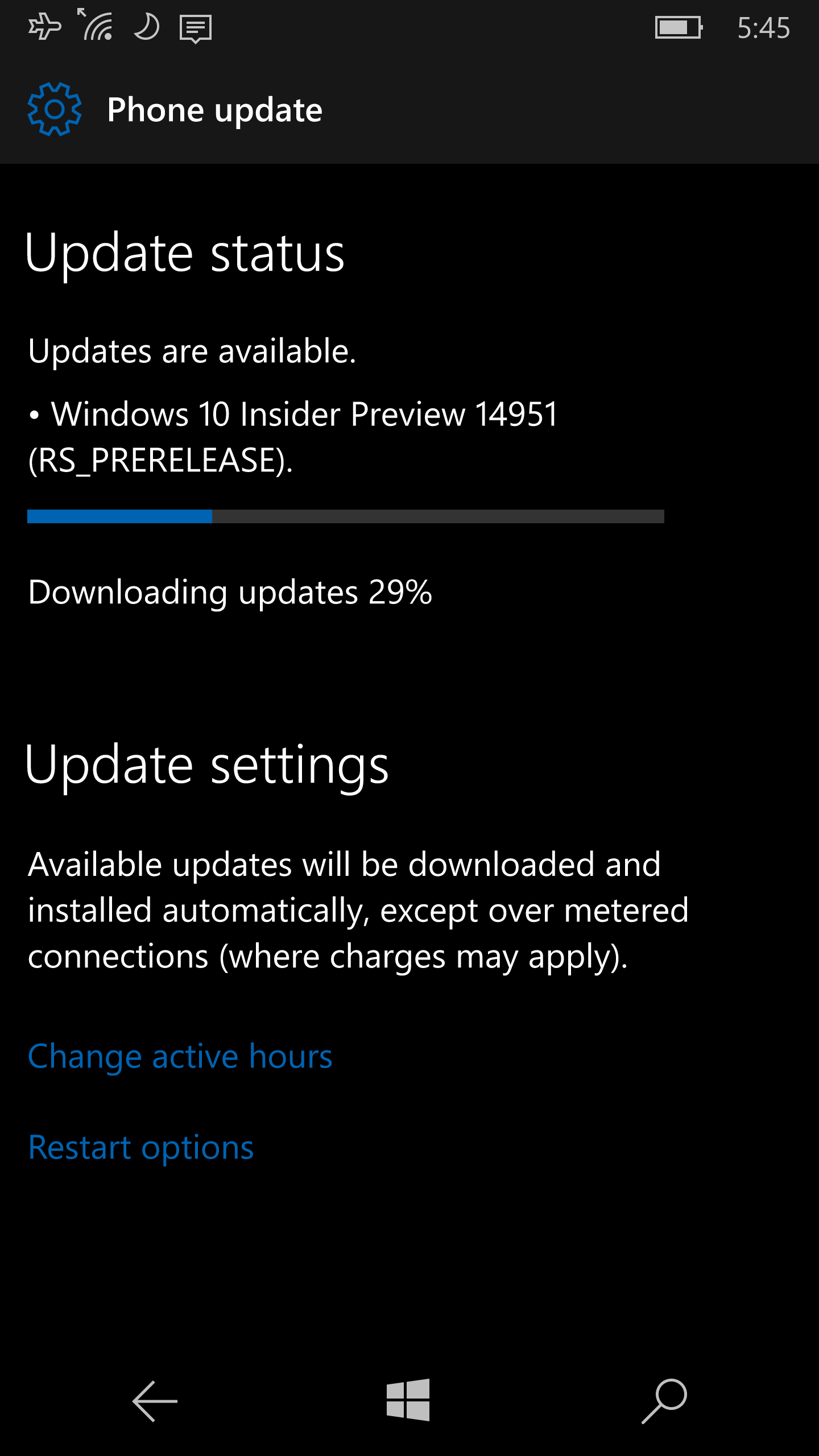Tap the automatic updates description paragraph

(x=358, y=911)
